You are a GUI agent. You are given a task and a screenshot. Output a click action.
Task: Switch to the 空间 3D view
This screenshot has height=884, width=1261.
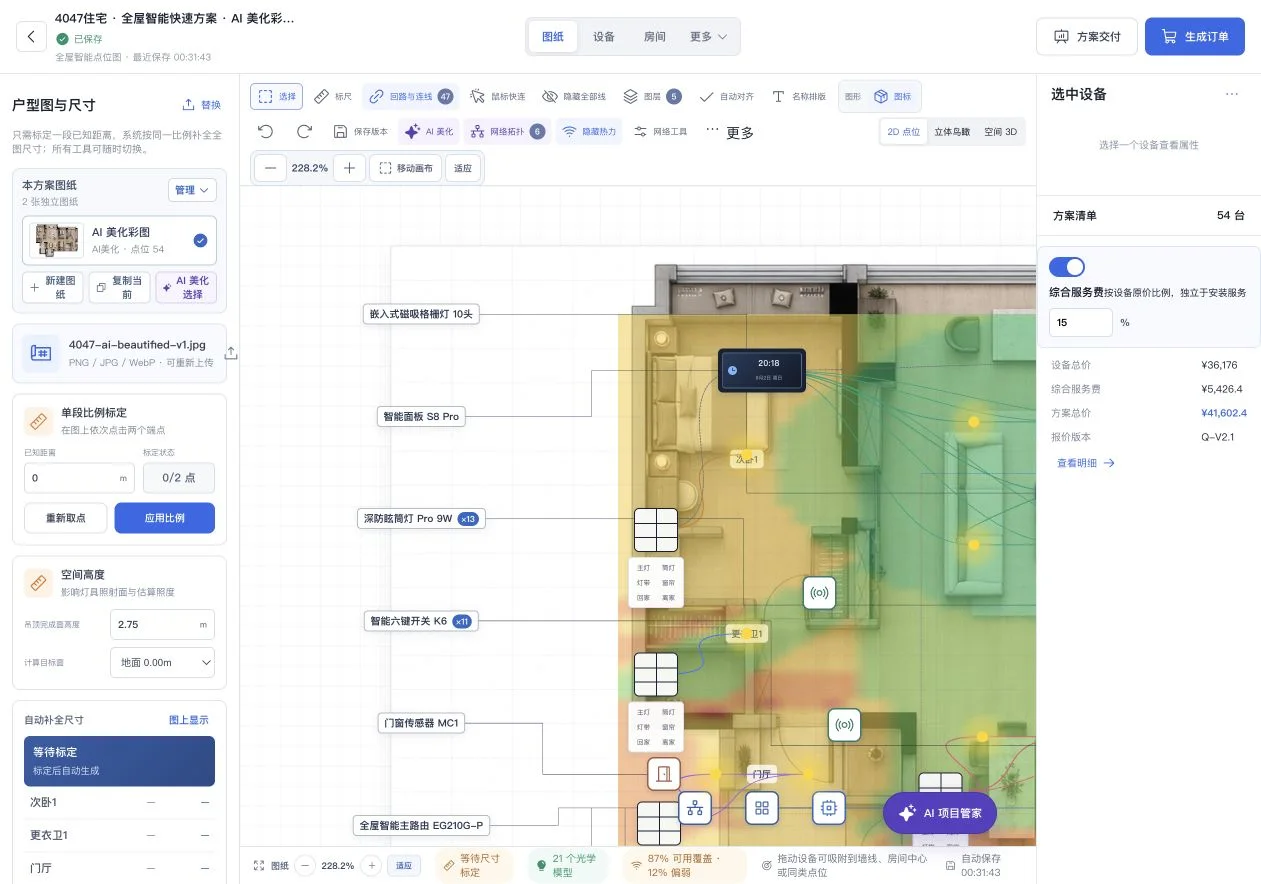(x=1000, y=131)
